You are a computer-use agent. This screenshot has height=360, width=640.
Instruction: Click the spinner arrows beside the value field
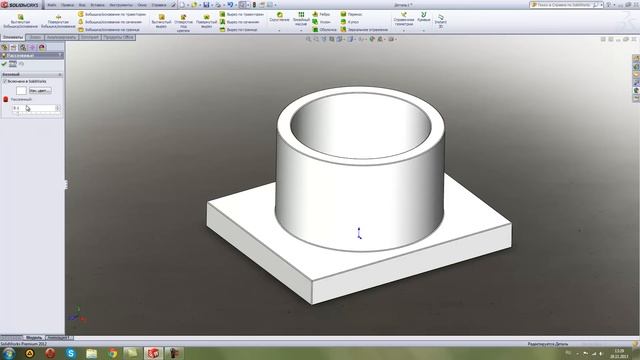(57, 108)
